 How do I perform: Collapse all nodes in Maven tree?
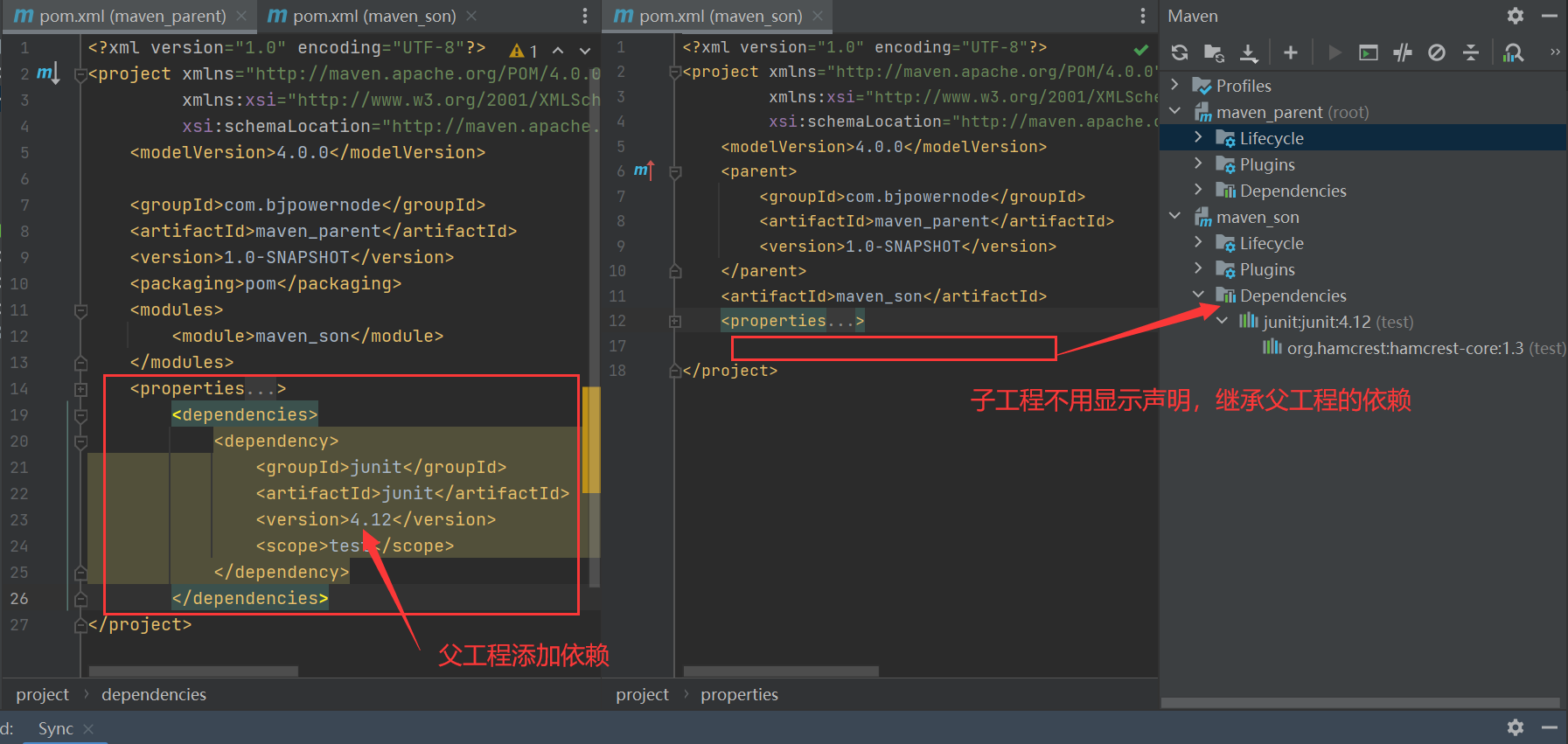click(x=1471, y=52)
